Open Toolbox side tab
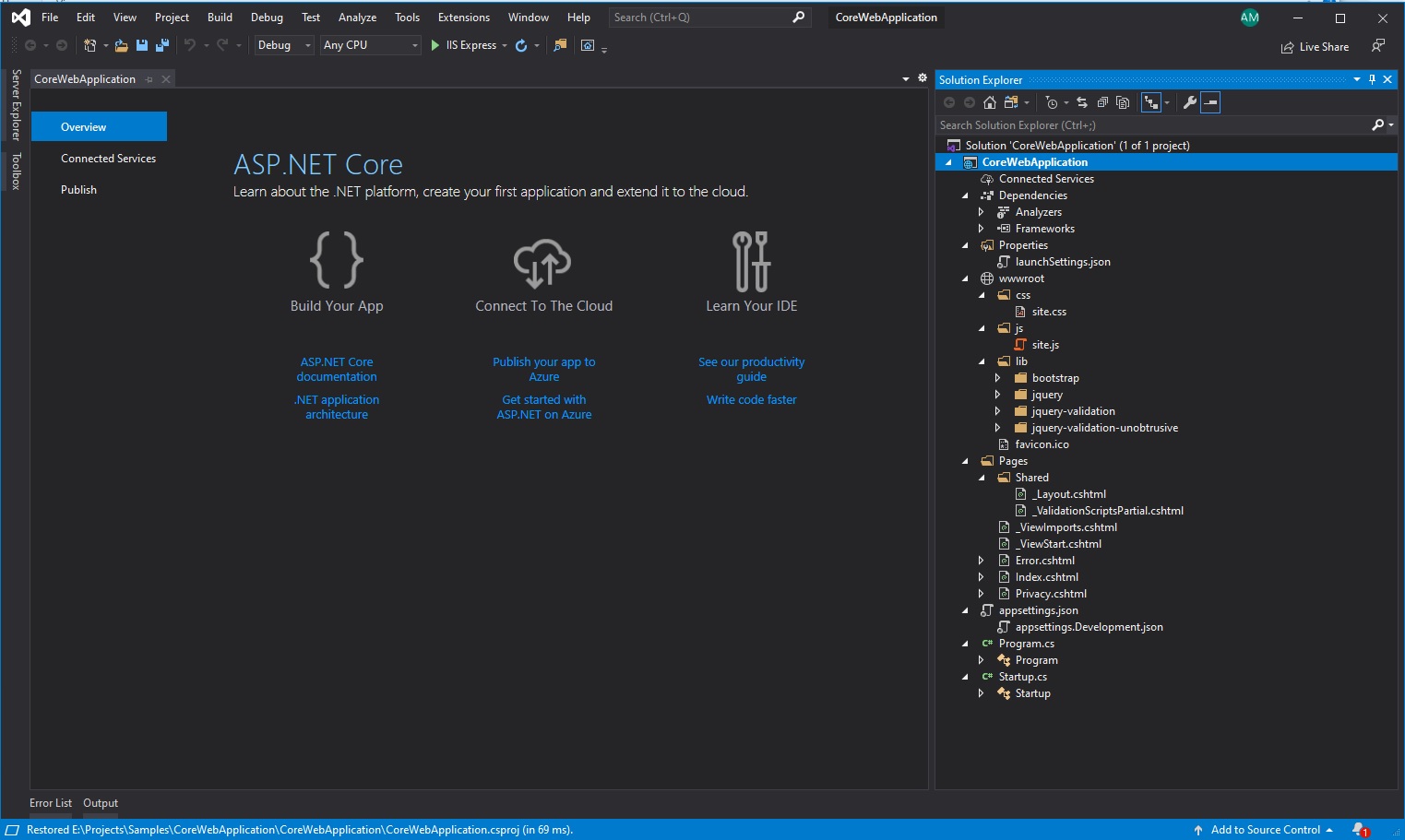Image resolution: width=1405 pixels, height=840 pixels. [x=16, y=172]
